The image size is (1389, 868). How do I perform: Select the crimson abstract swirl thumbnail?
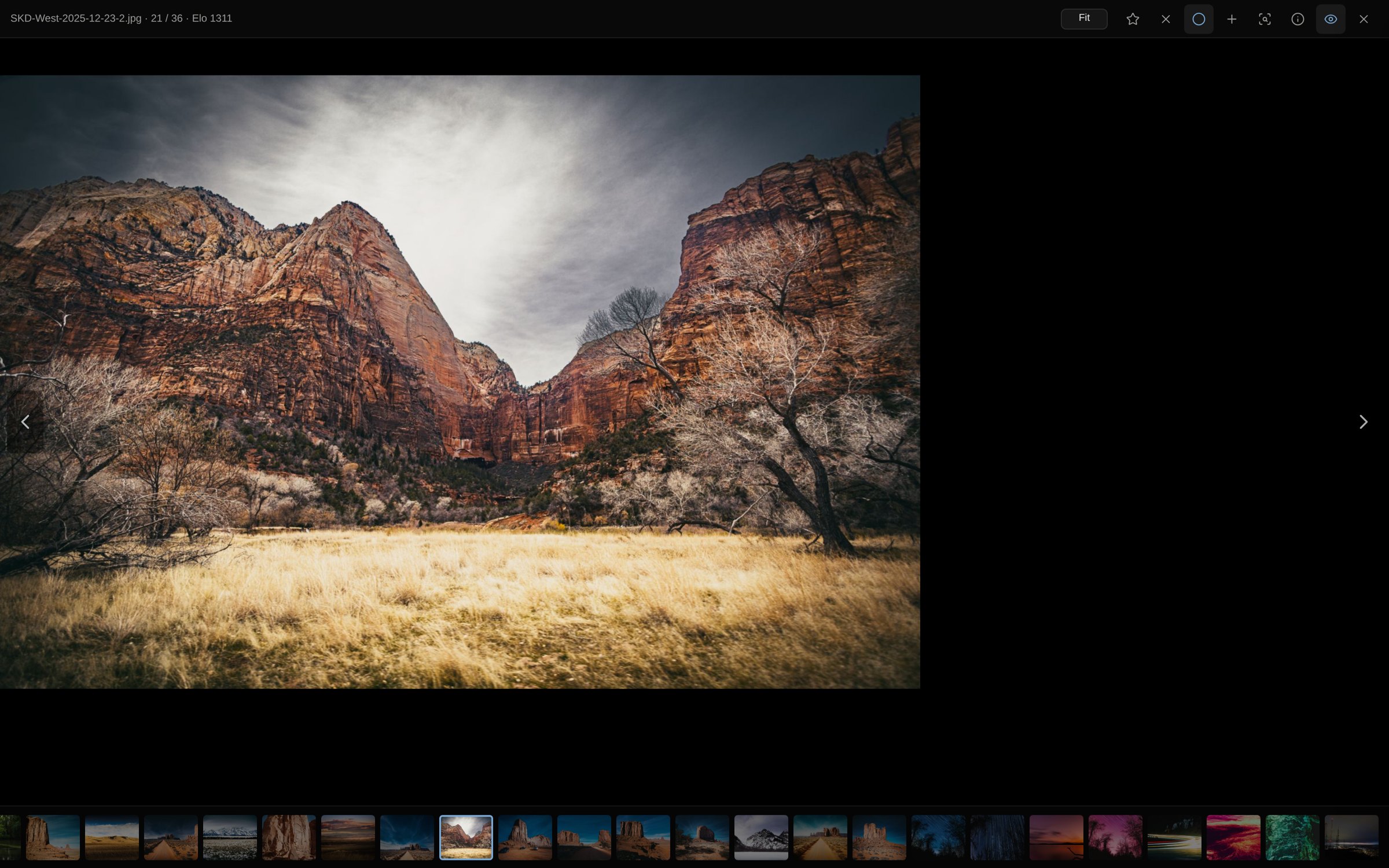1233,837
